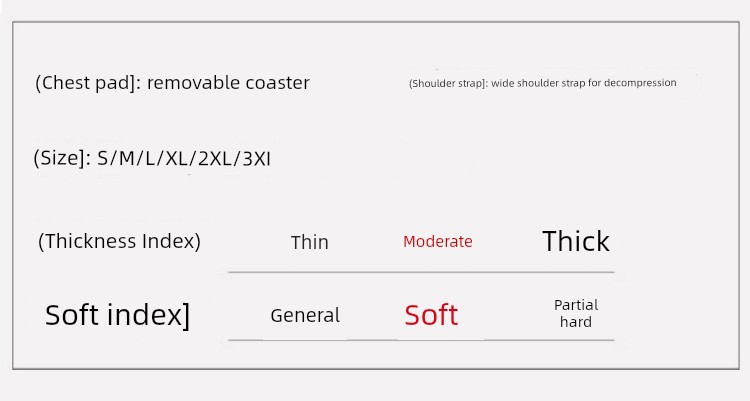Click the (Size] label

click(61, 158)
